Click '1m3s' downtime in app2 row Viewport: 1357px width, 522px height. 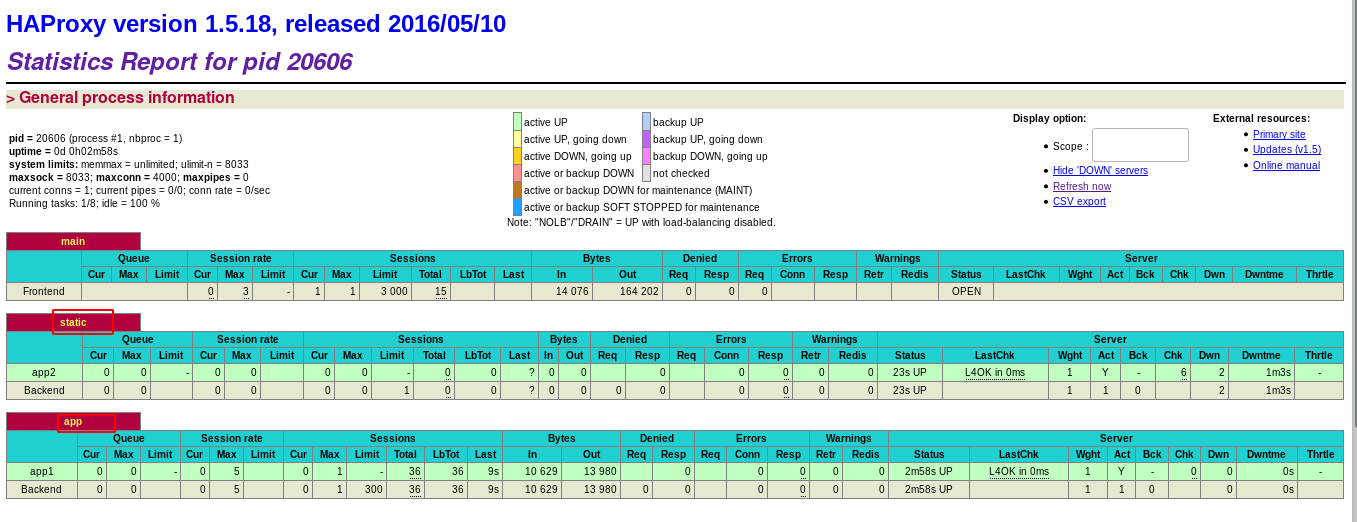click(x=1278, y=372)
